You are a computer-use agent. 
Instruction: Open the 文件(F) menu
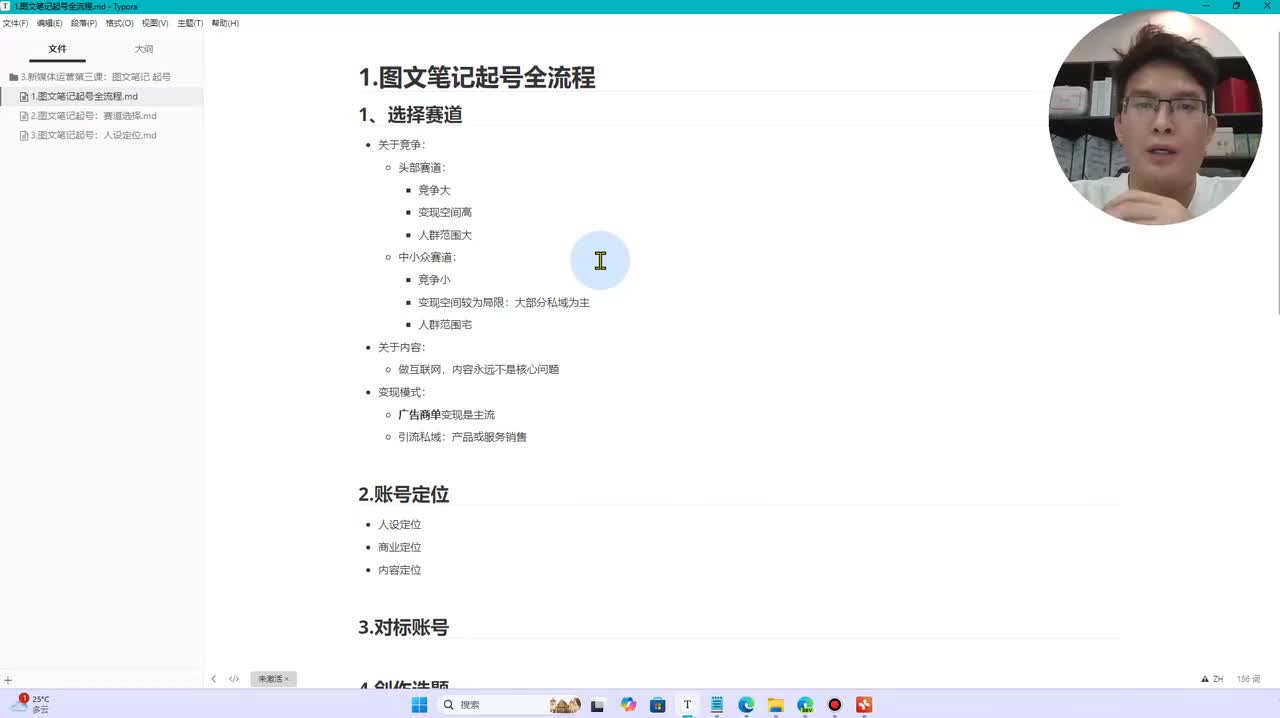15,23
